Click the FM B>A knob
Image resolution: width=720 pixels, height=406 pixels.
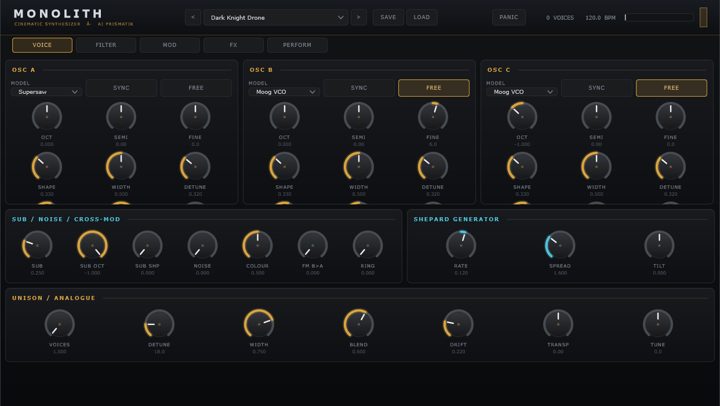coord(313,245)
